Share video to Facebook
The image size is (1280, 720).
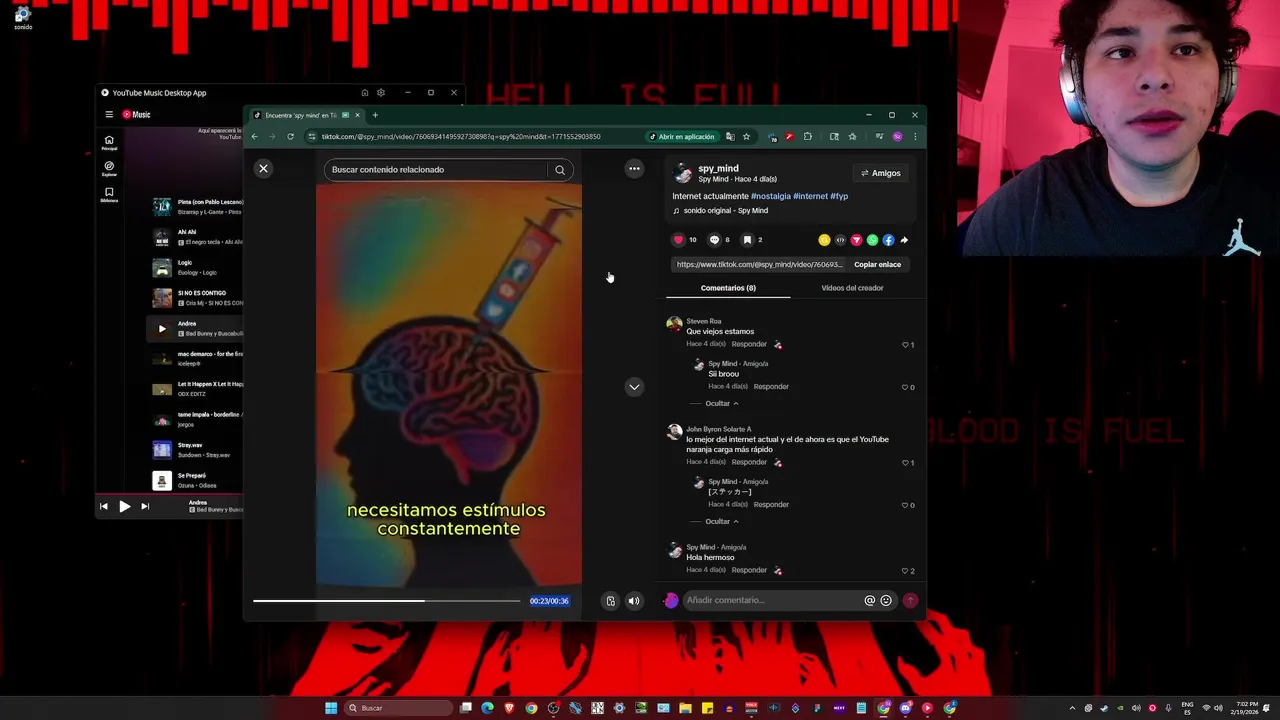pos(888,240)
